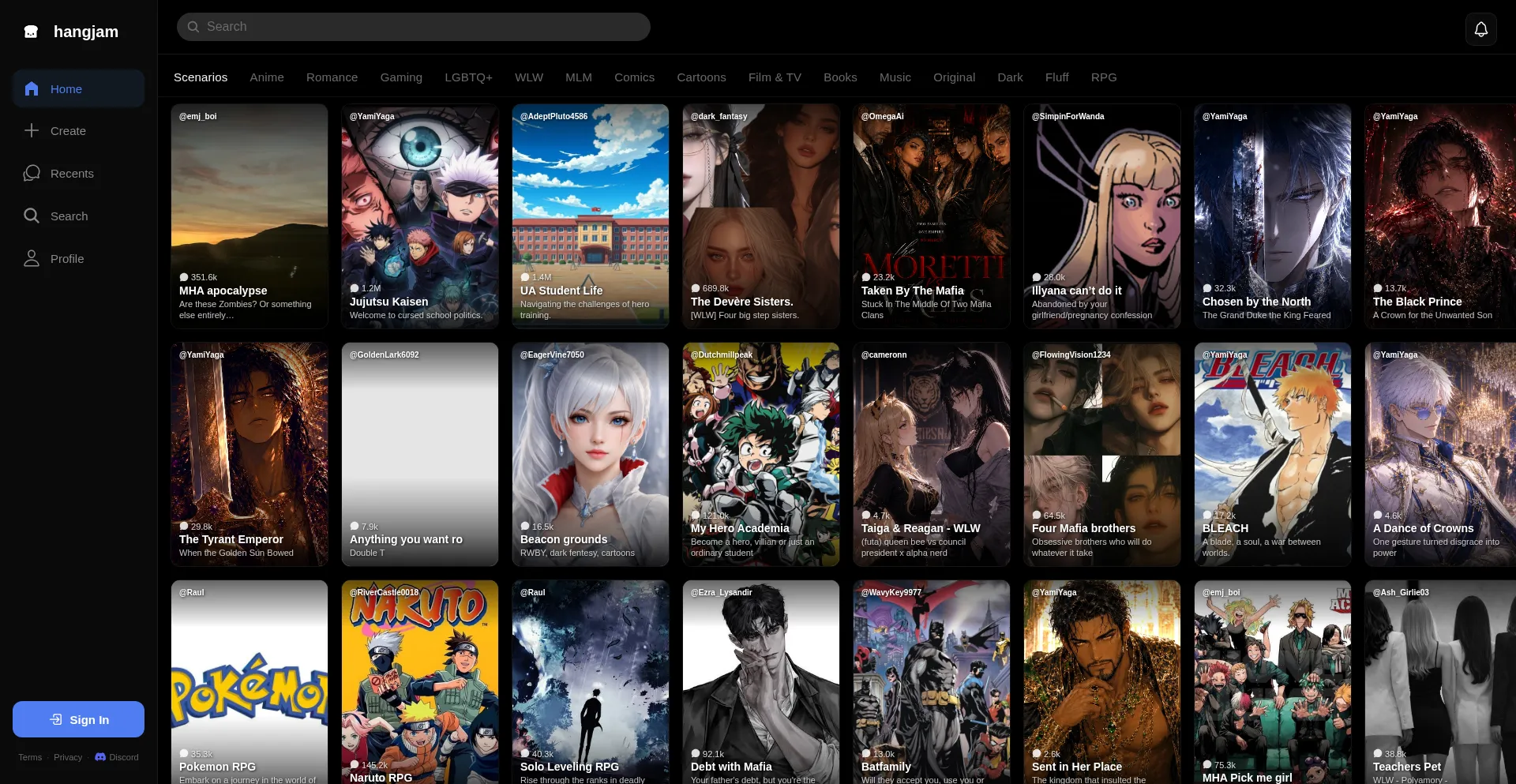Open the Cartoons tab
This screenshot has width=1516, height=784.
[701, 77]
